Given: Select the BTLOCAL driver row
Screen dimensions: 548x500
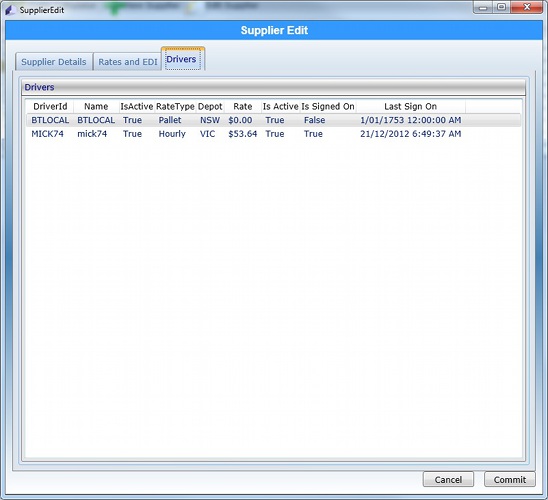Looking at the screenshot, I should [x=274, y=120].
